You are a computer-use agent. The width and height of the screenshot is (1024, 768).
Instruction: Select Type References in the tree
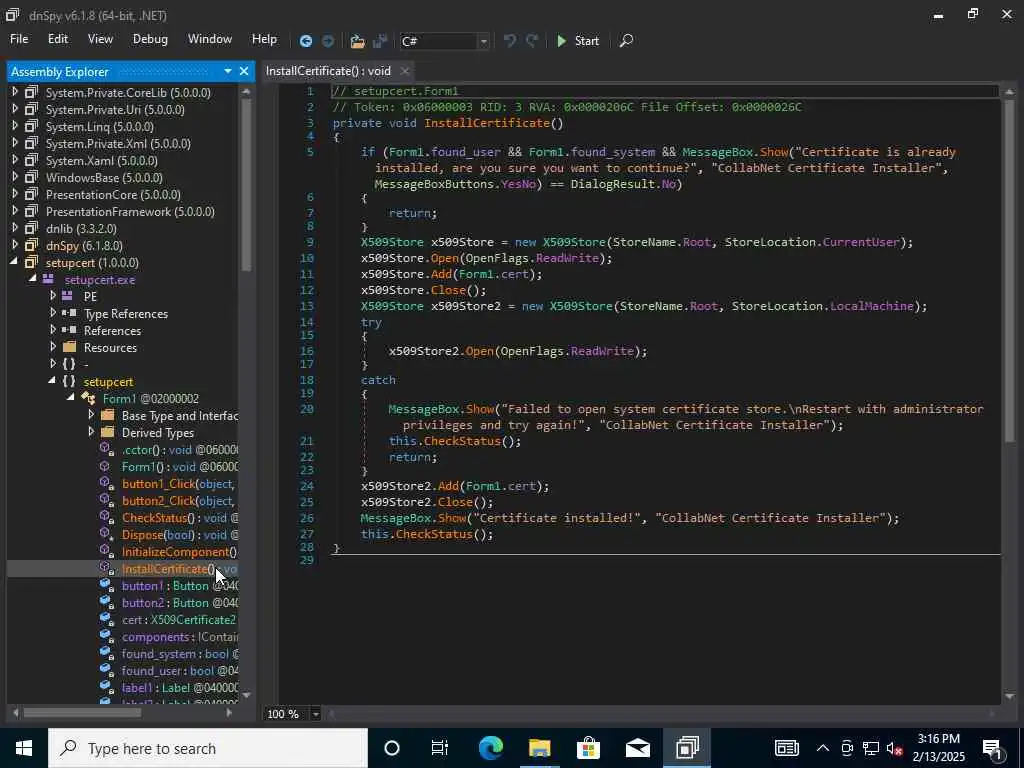point(126,313)
